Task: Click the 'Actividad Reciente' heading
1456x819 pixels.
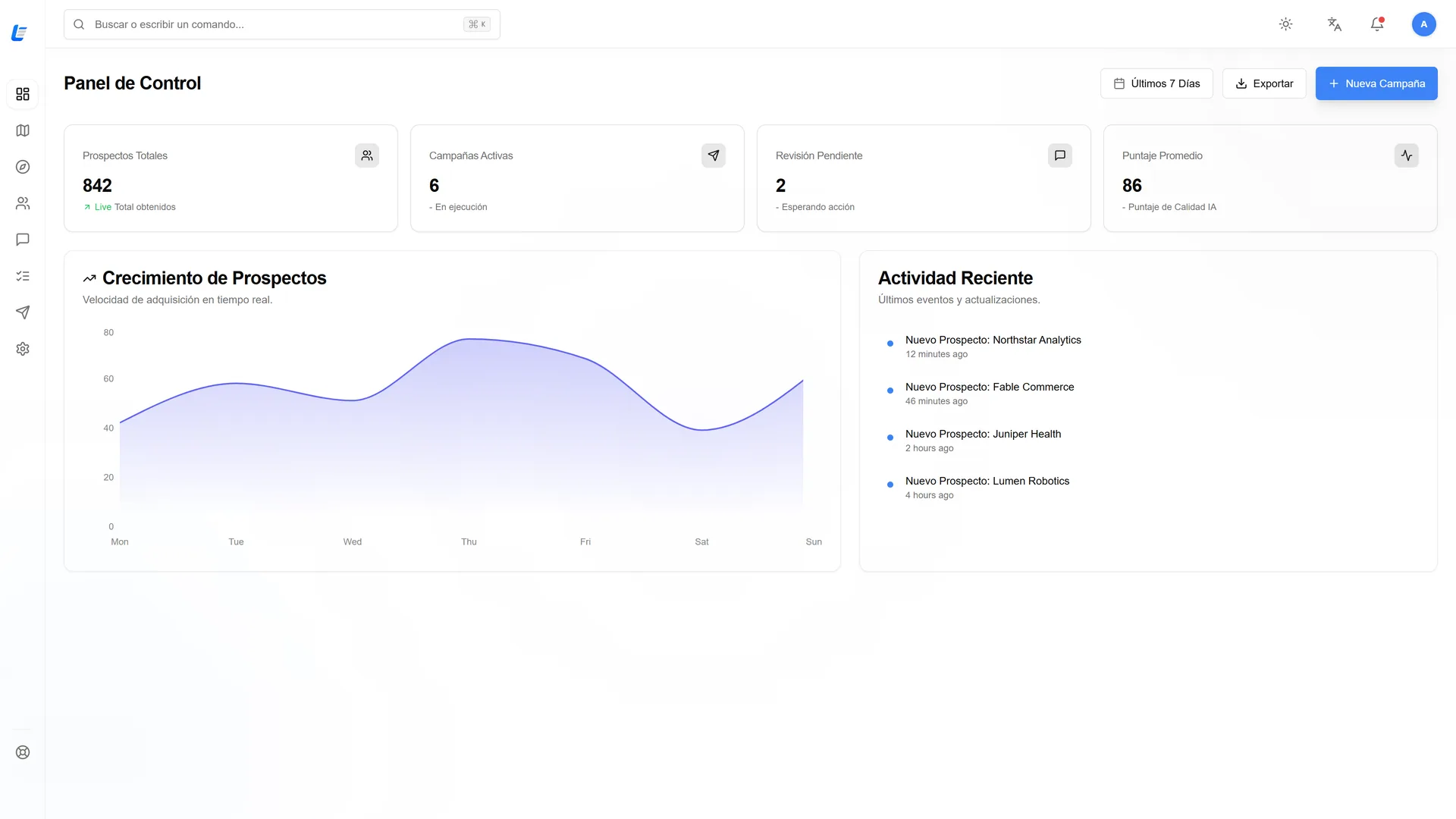Action: (x=955, y=278)
